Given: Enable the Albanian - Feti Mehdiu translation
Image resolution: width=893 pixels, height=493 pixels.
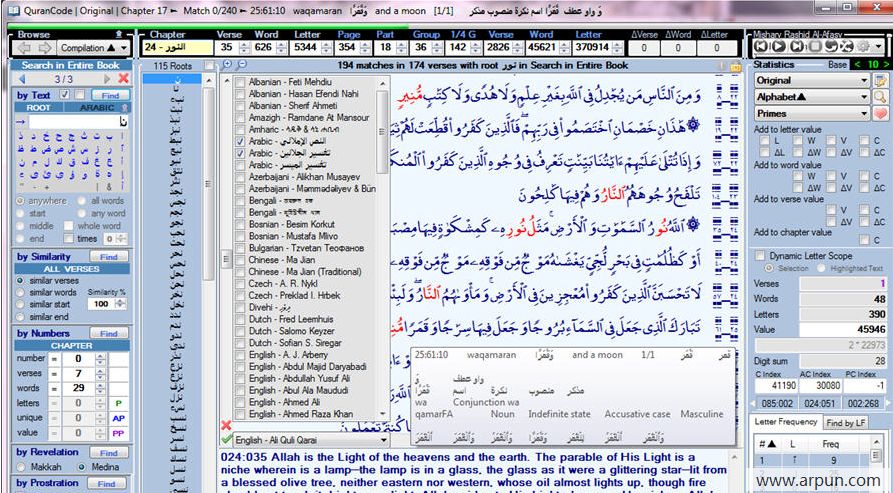Looking at the screenshot, I should [240, 80].
